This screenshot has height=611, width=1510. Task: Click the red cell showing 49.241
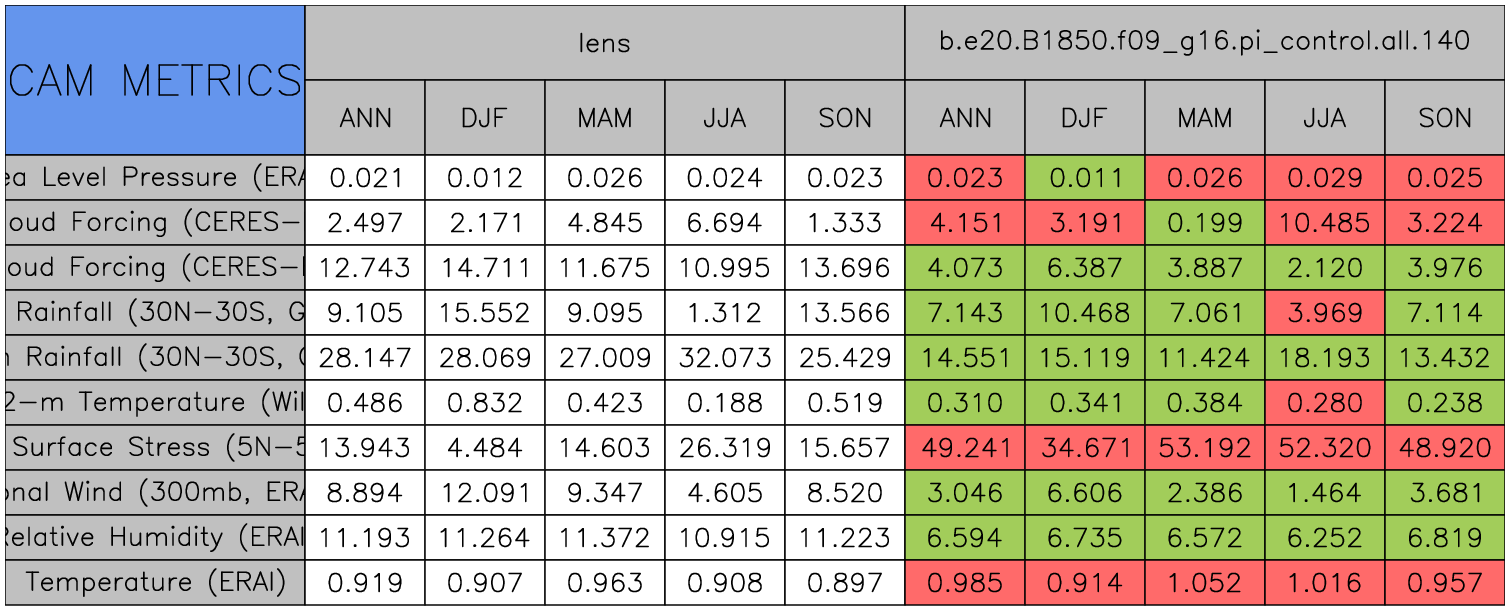[965, 447]
